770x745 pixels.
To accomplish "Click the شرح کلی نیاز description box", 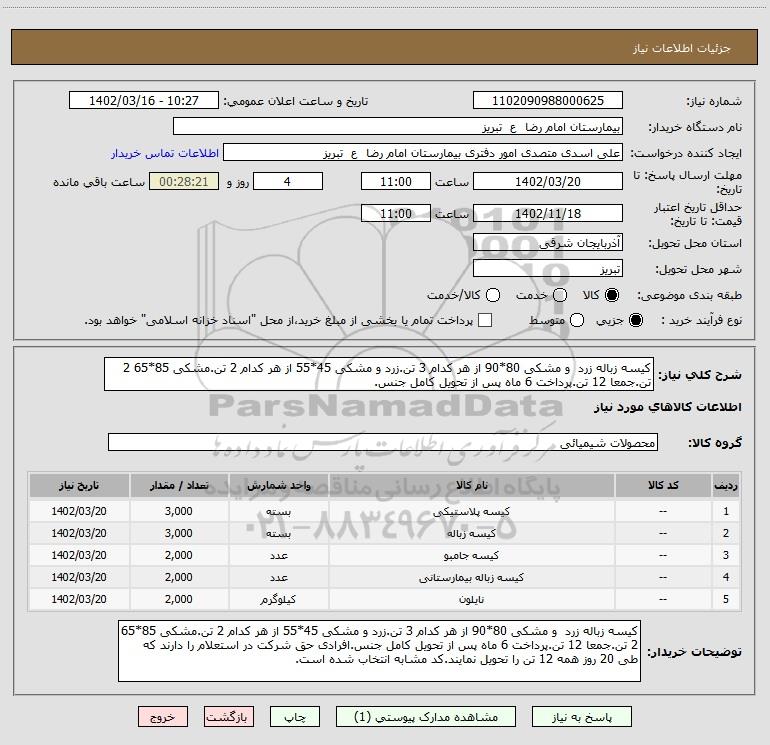I will pos(379,374).
